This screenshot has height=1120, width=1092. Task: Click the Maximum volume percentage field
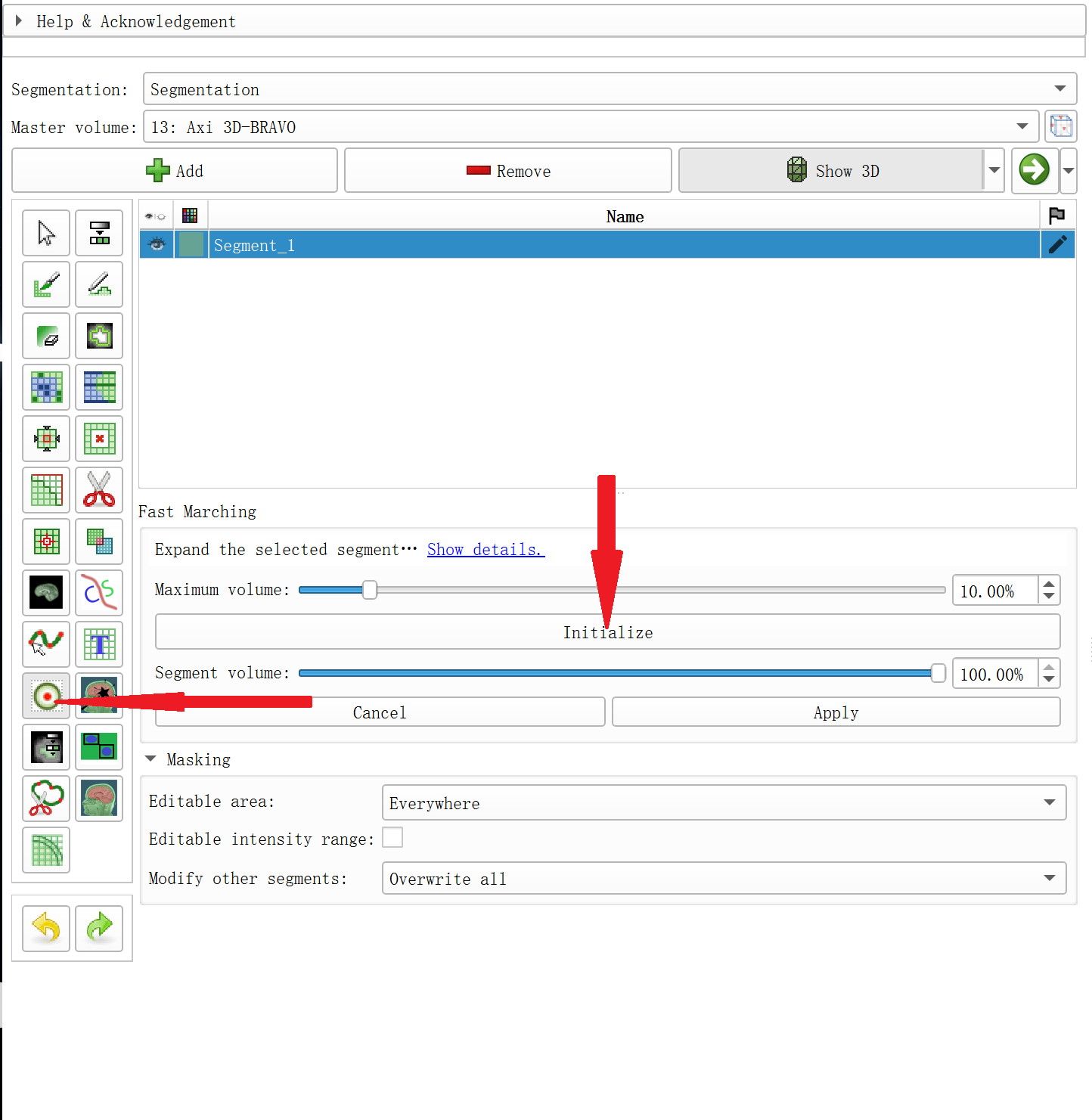[x=994, y=591]
